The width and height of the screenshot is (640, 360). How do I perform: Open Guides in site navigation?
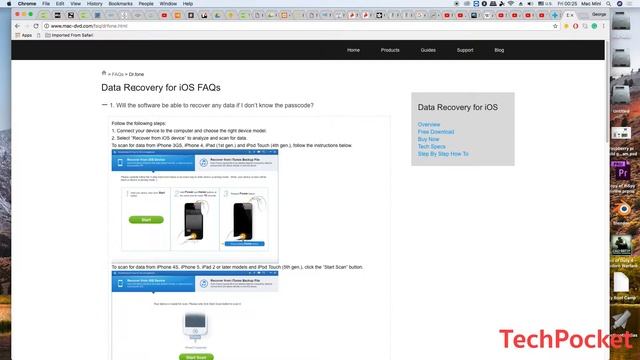point(428,50)
